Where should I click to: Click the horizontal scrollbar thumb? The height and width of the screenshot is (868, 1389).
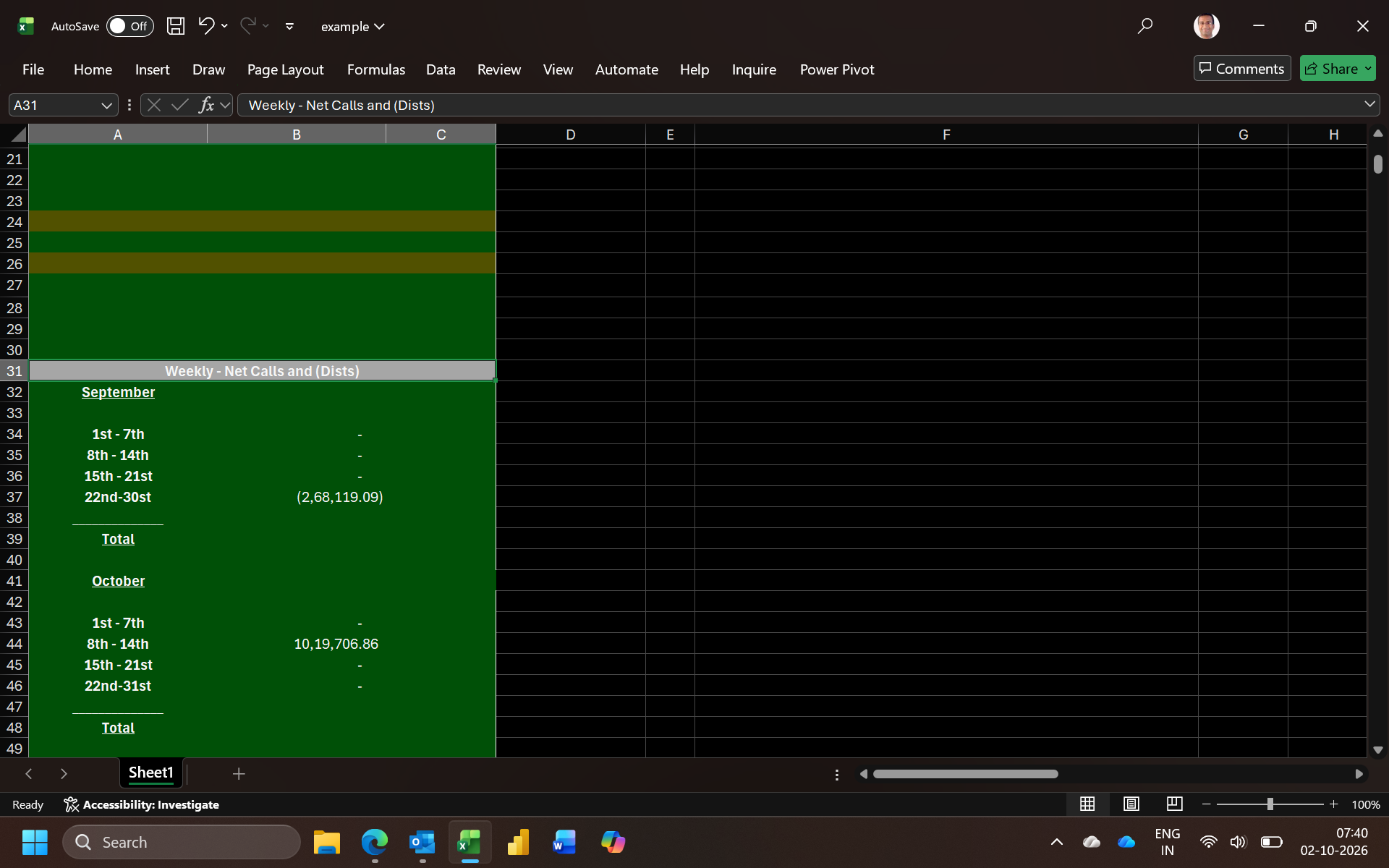[x=965, y=774]
